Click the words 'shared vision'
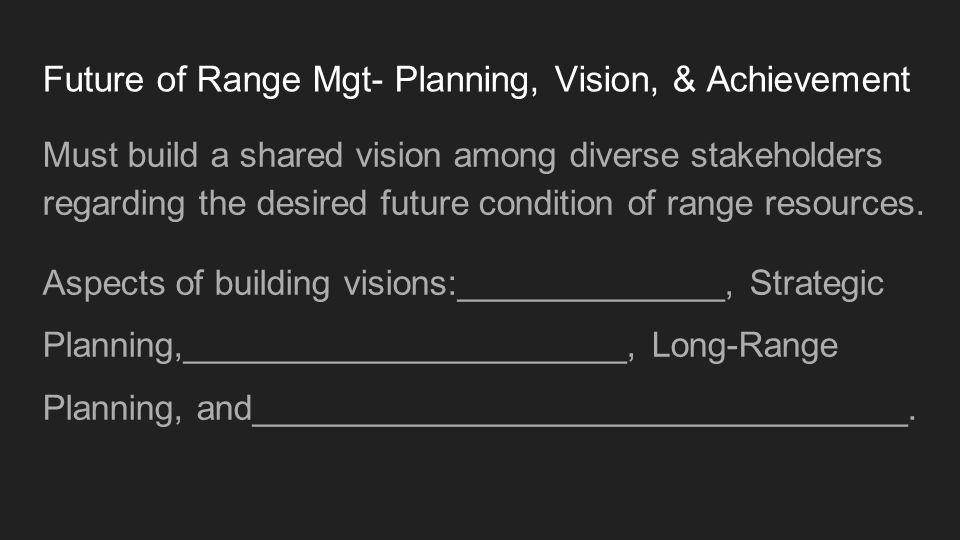Image resolution: width=960 pixels, height=540 pixels. coord(340,155)
